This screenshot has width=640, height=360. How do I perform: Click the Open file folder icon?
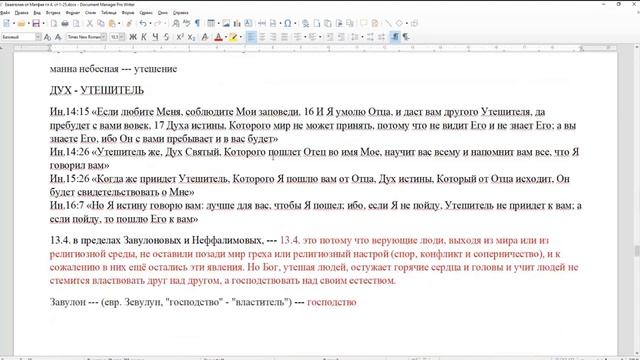tap(21, 23)
